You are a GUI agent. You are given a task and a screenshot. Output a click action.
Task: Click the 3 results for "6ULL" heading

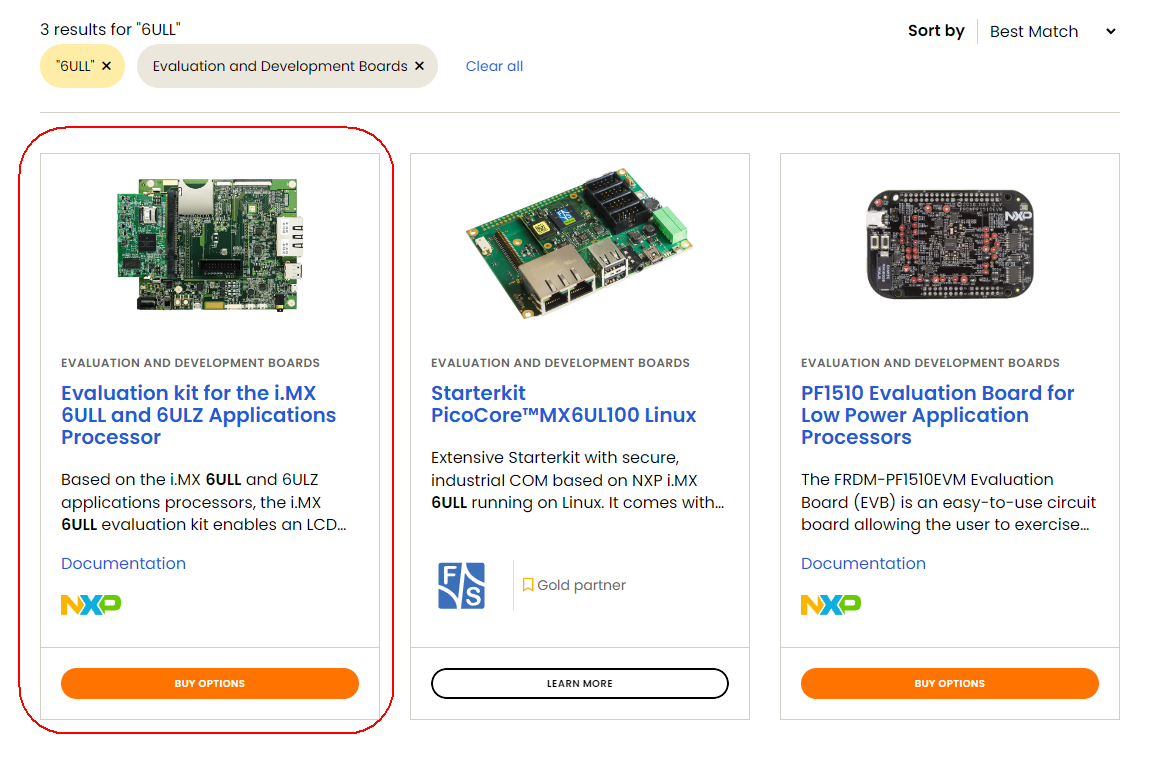pos(110,29)
